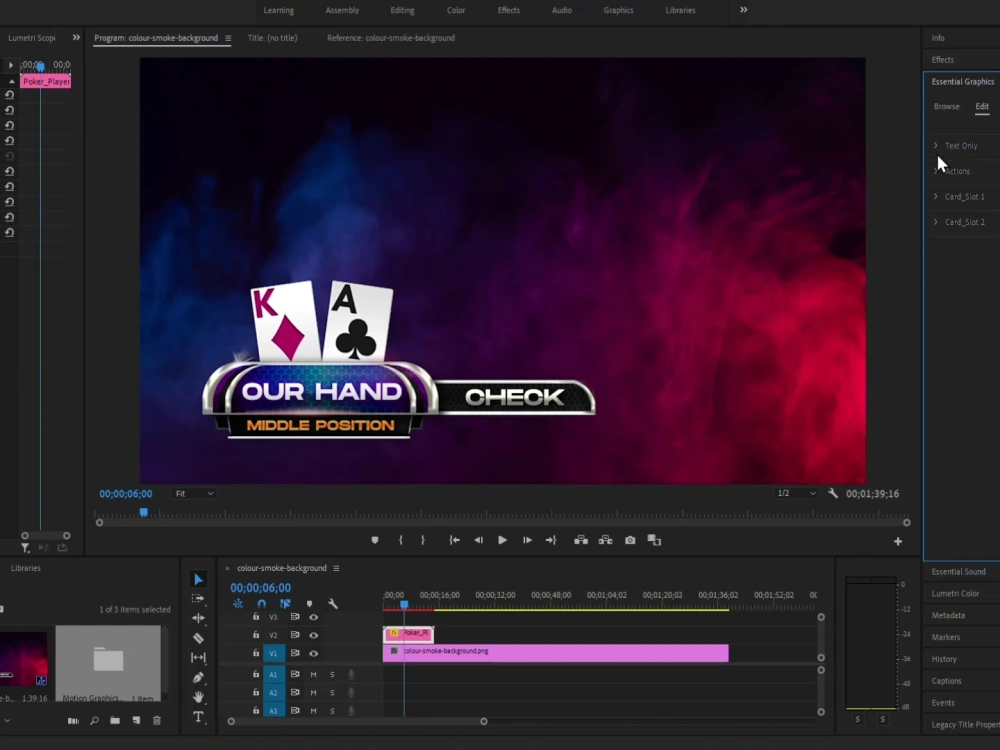Open timeline display settings wrench
This screenshot has width=1000, height=750.
click(x=333, y=603)
